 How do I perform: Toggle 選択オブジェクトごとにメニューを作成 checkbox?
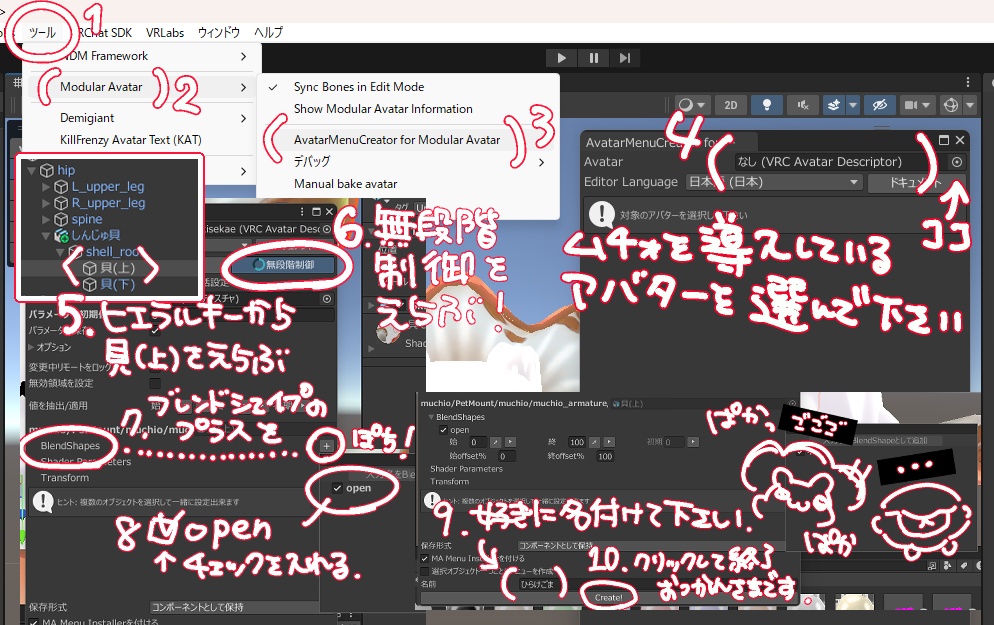pos(425,571)
